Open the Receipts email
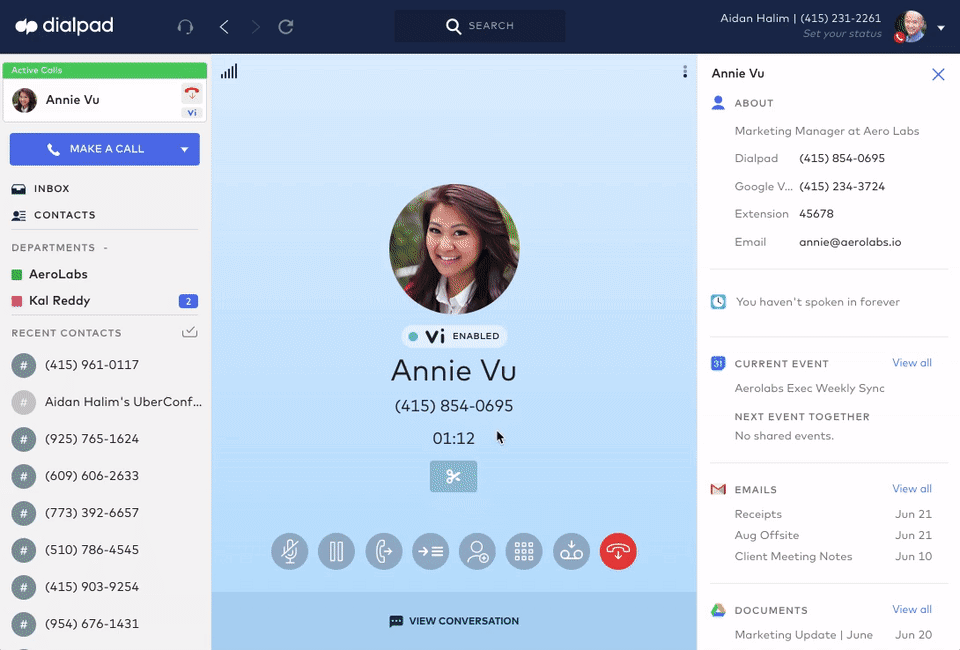The image size is (960, 650). coord(833,514)
